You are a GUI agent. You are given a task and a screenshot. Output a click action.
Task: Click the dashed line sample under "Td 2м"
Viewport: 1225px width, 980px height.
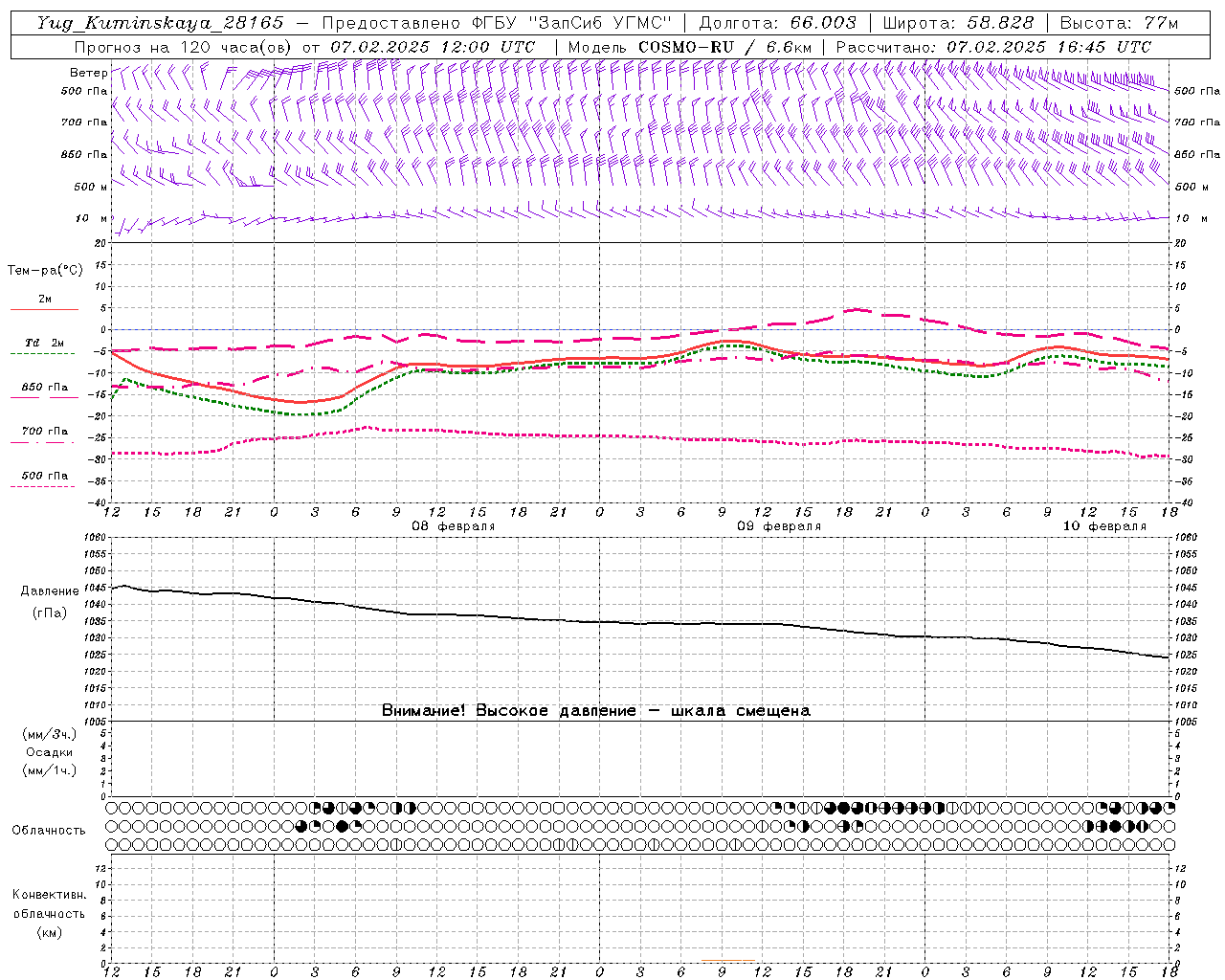coord(43,354)
